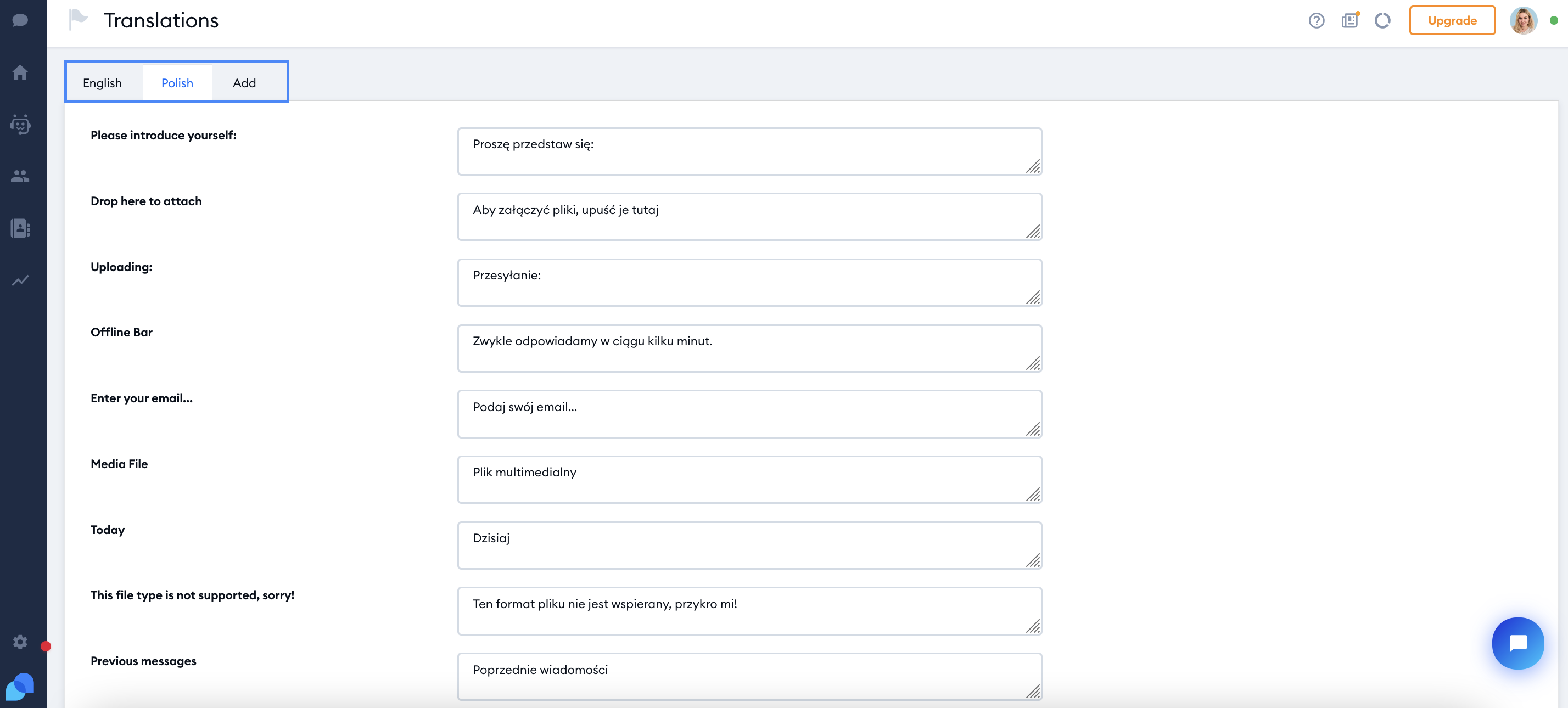Open the live chat widget bubble
Image resolution: width=1568 pixels, height=708 pixels.
click(1517, 643)
